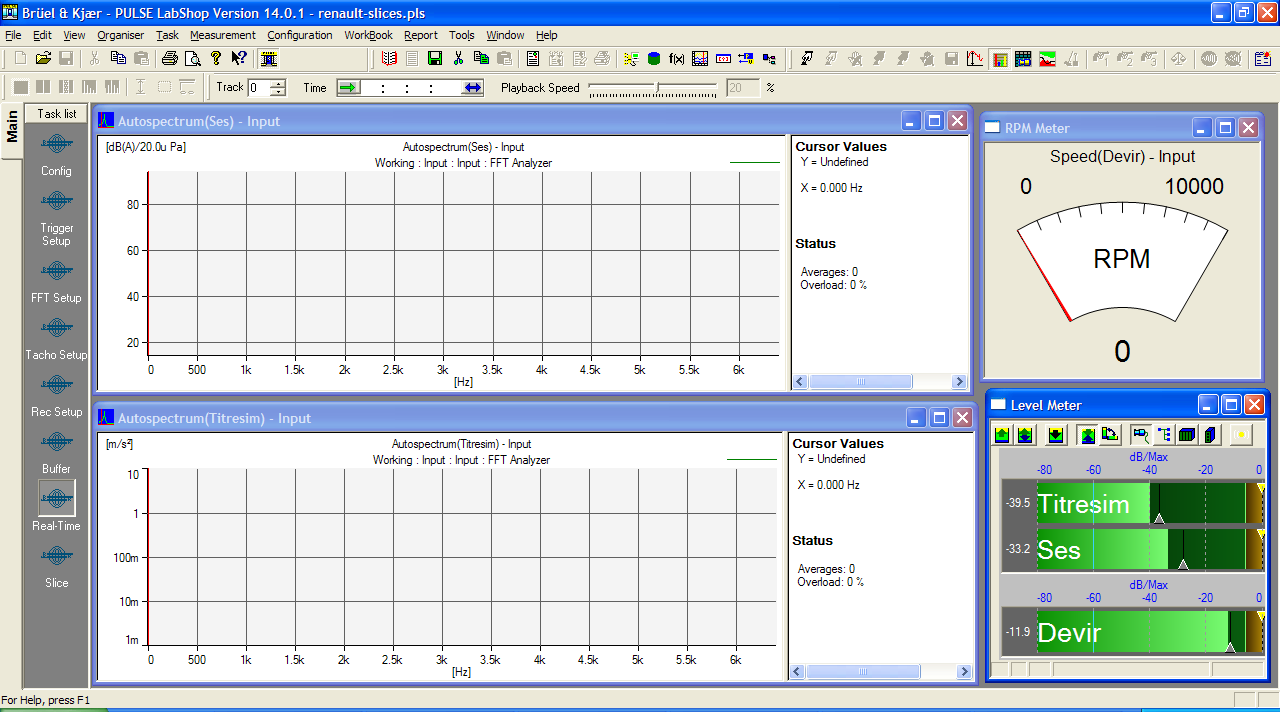Click the Print icon in toolbar
The image size is (1280, 712).
tap(170, 59)
